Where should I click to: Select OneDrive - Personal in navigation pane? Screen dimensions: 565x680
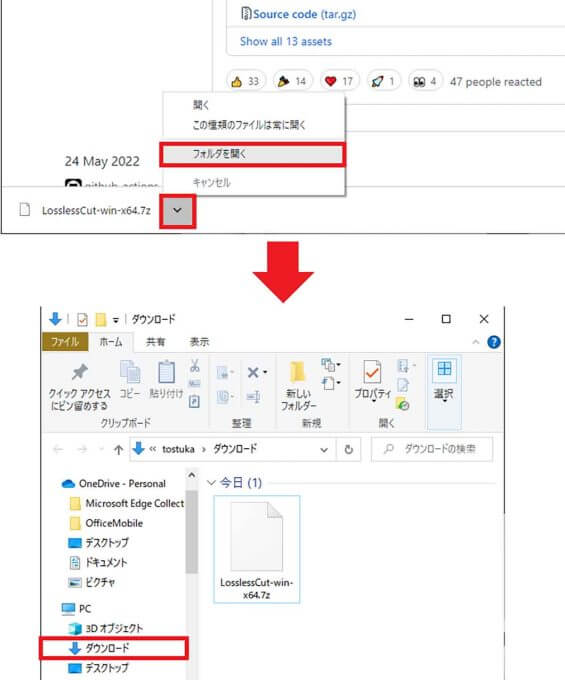pos(122,484)
